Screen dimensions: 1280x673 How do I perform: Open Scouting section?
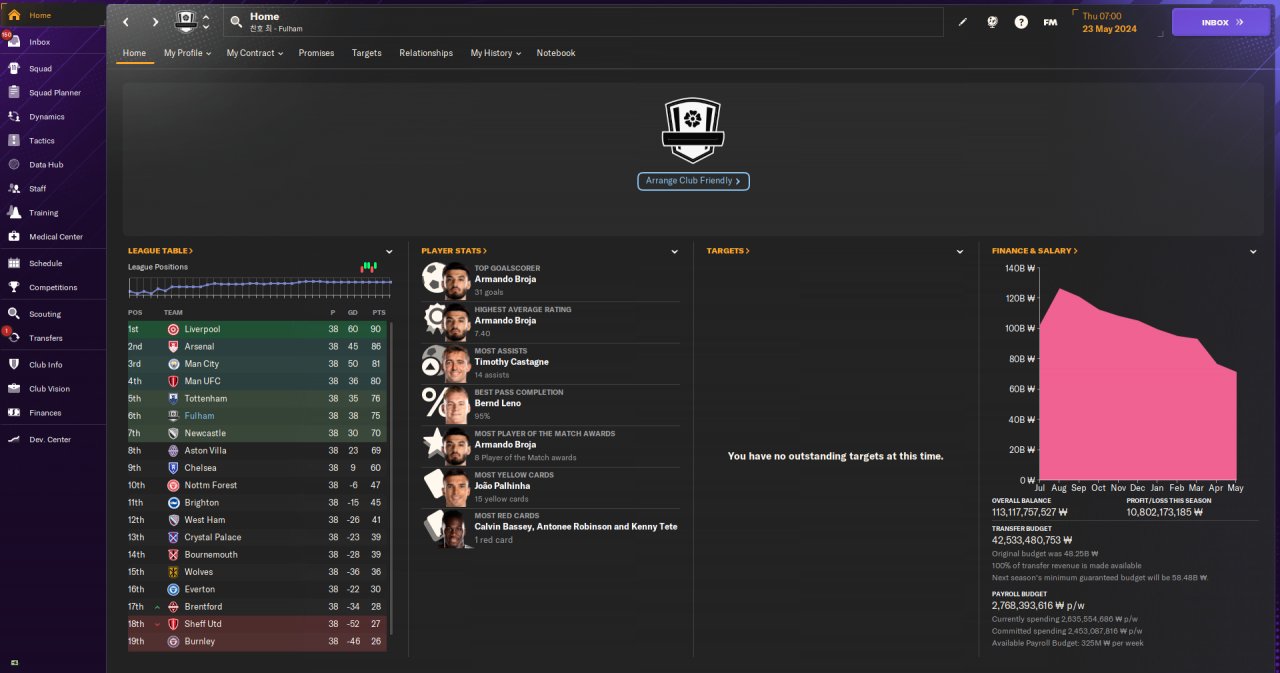(x=45, y=314)
